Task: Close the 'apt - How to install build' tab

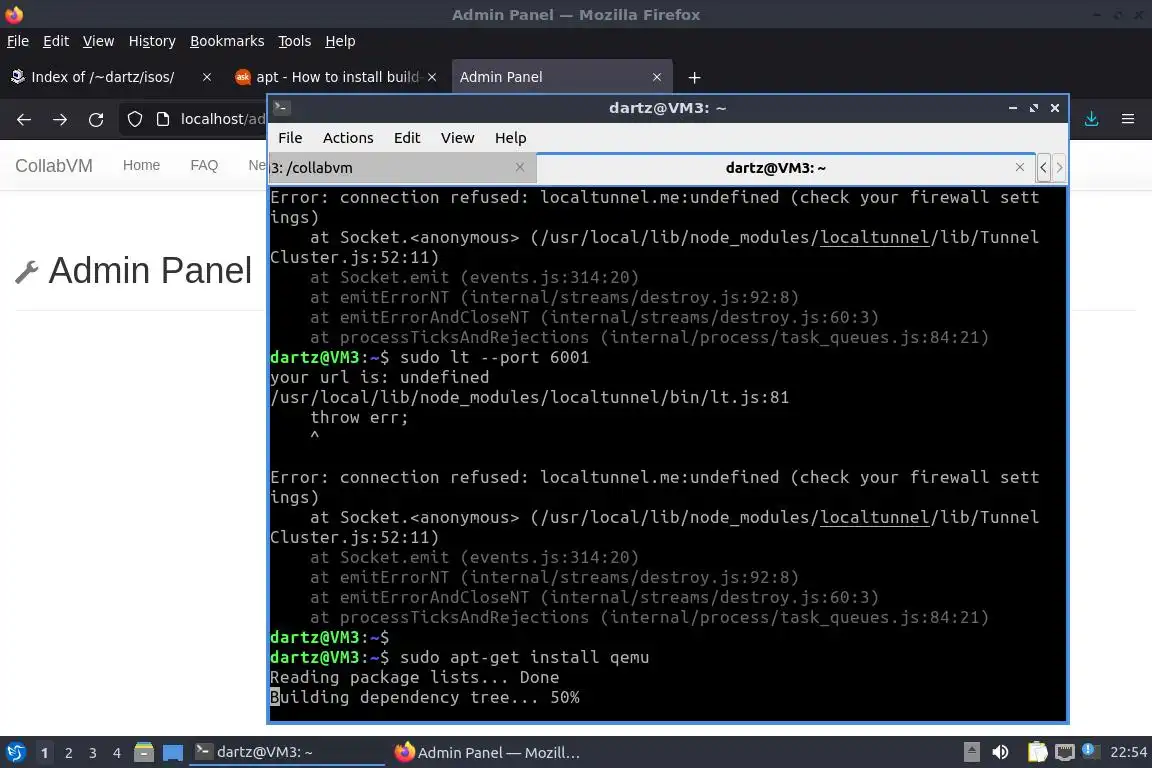Action: (432, 77)
